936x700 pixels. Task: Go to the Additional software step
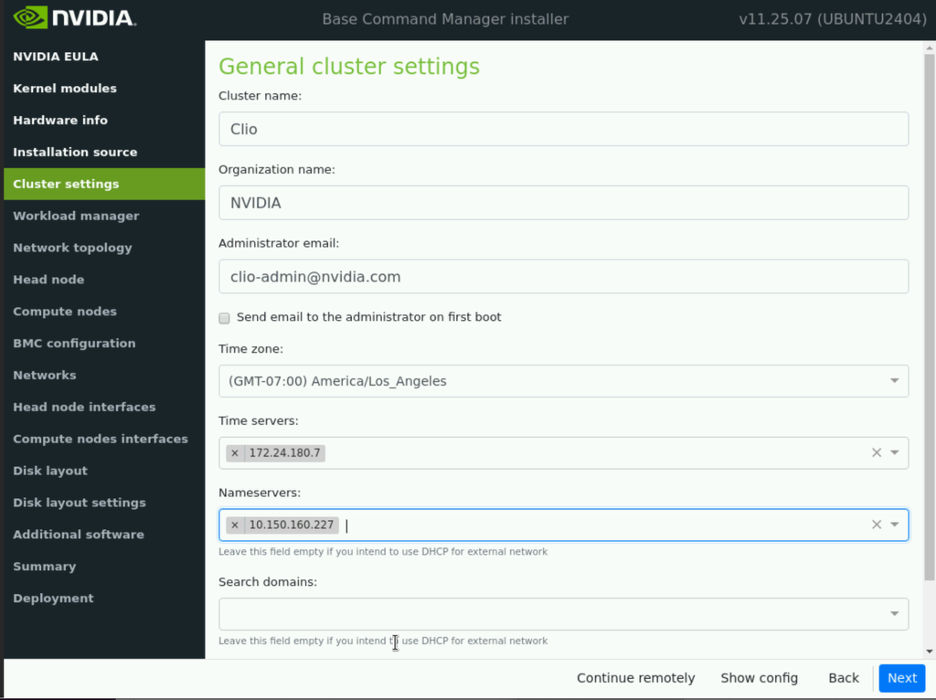(104, 535)
